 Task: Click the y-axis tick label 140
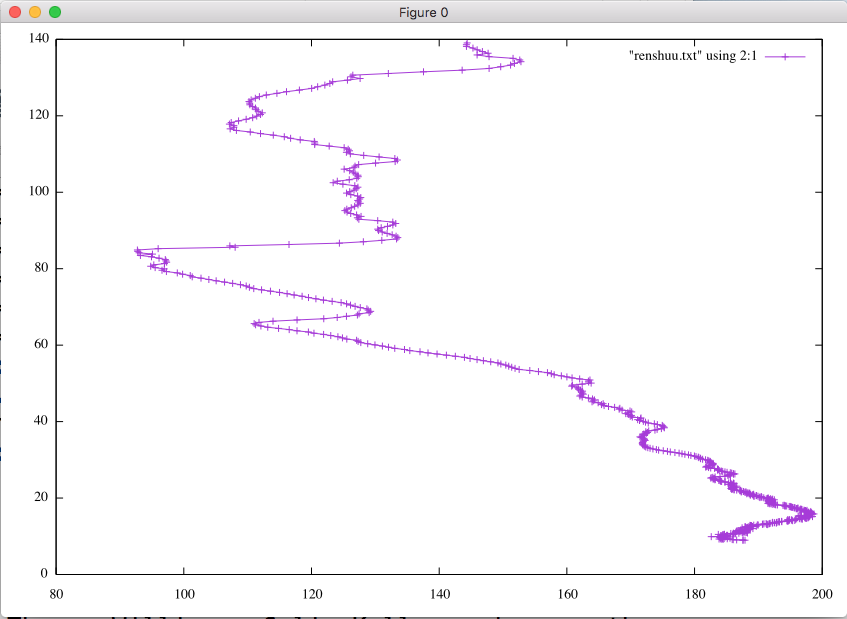click(x=39, y=39)
